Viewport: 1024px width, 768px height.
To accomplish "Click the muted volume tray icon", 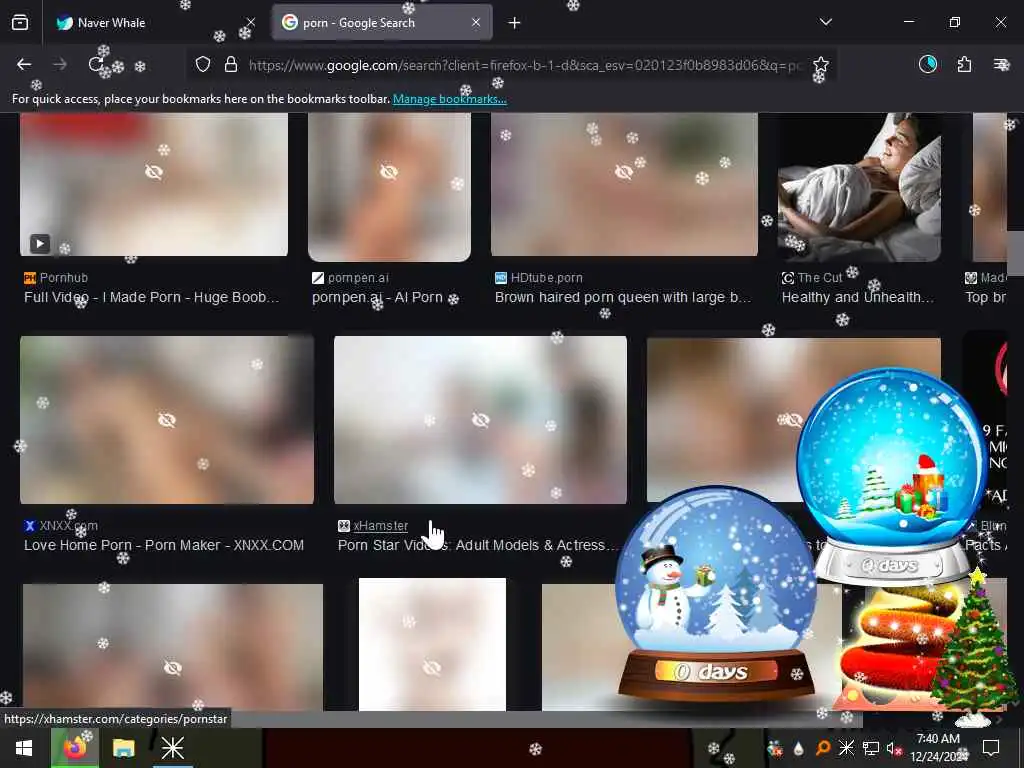I will (893, 749).
